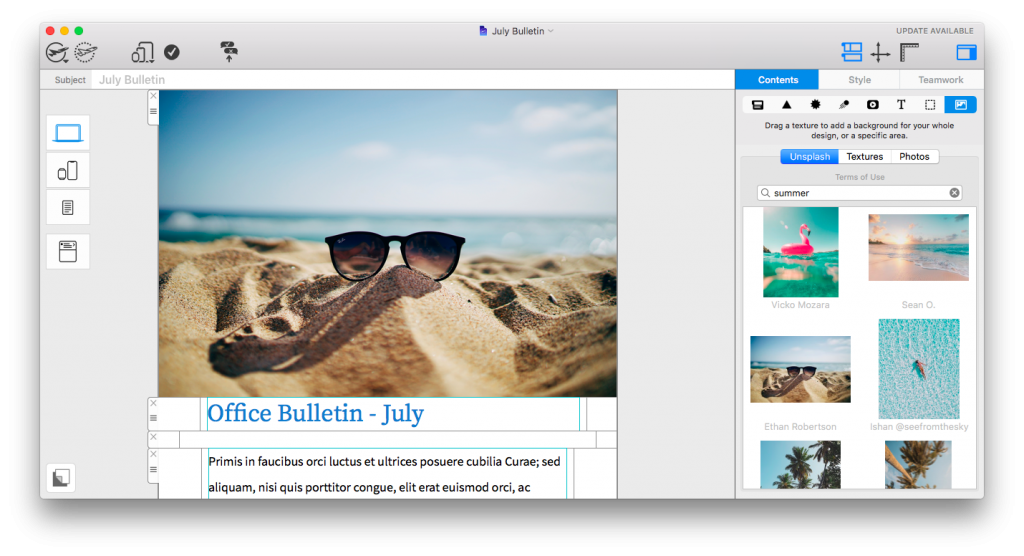Viewport: 1024px width, 556px height.
Task: Open the Contents tab
Action: [x=777, y=80]
